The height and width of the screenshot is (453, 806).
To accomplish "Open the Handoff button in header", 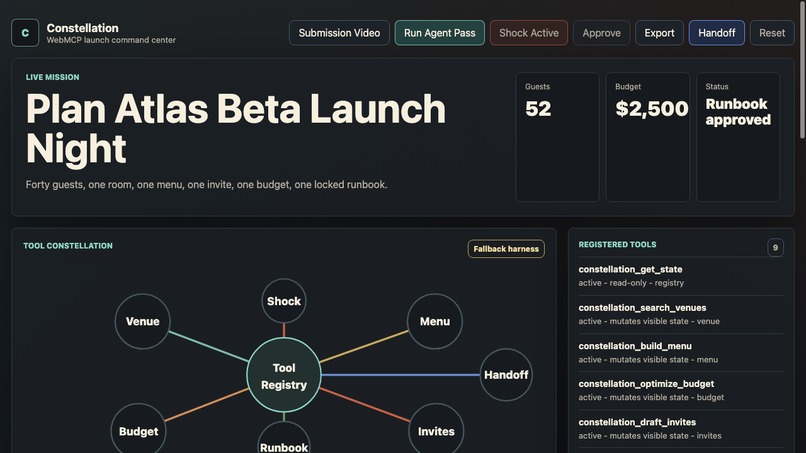I will point(717,33).
